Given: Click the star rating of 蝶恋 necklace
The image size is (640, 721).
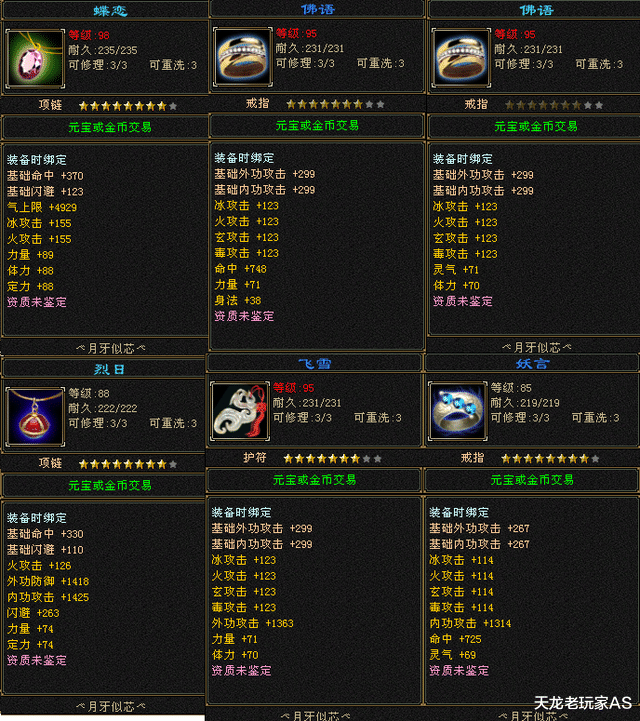Looking at the screenshot, I should click(128, 106).
